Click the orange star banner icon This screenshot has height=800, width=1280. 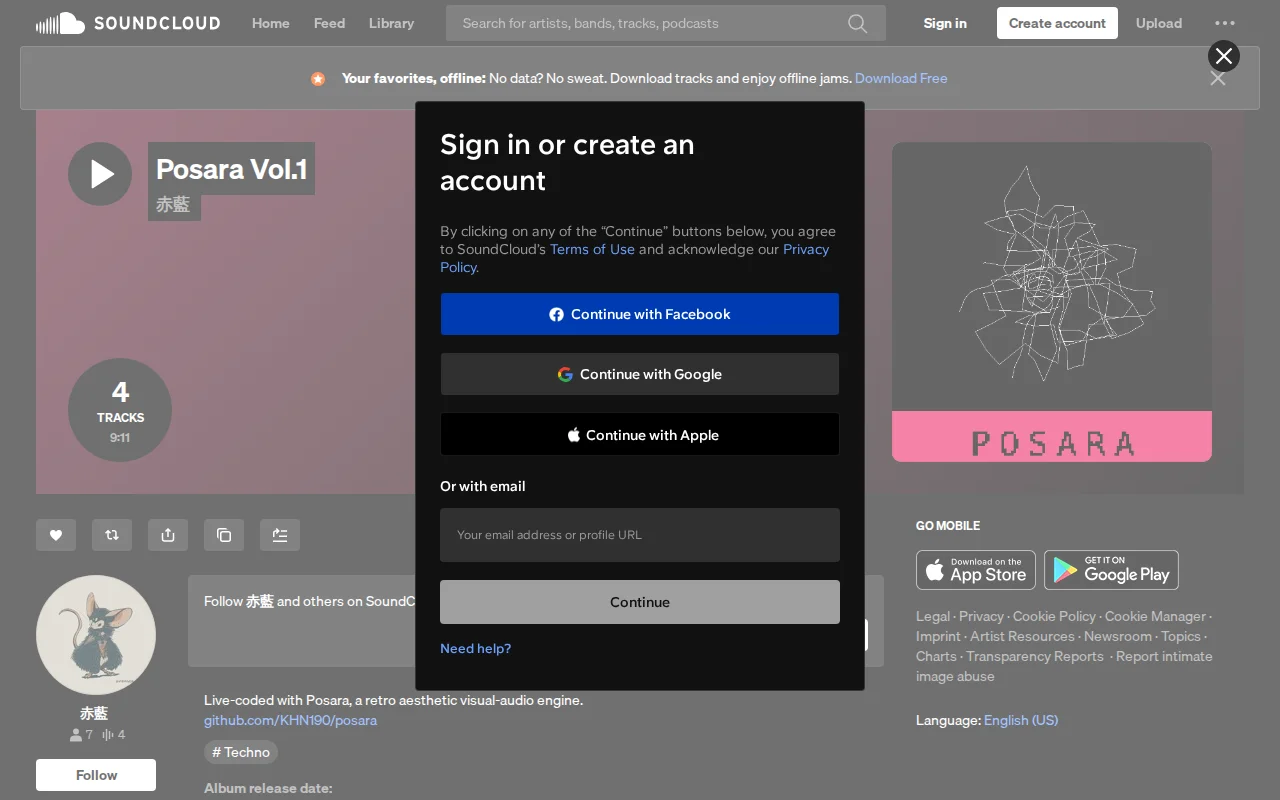click(318, 78)
